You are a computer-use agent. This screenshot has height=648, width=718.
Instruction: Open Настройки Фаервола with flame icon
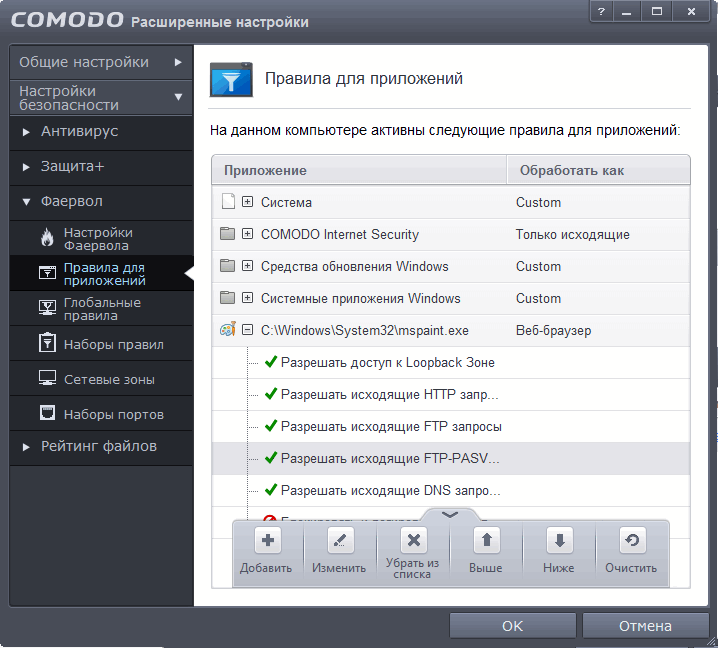[97, 238]
